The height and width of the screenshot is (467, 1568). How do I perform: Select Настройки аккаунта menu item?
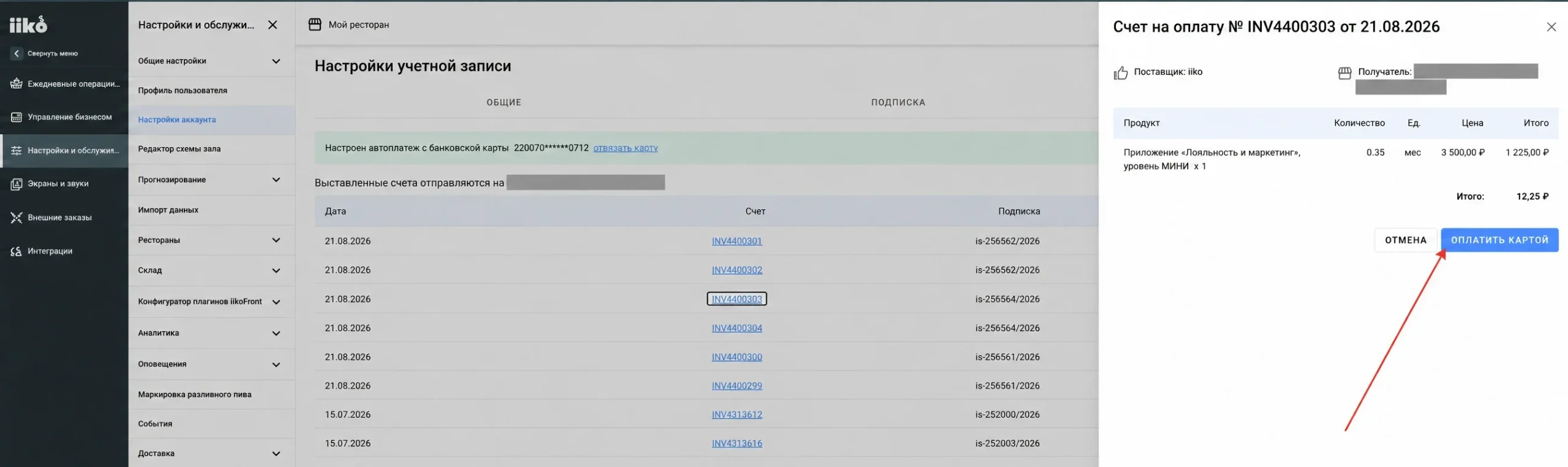click(x=211, y=120)
